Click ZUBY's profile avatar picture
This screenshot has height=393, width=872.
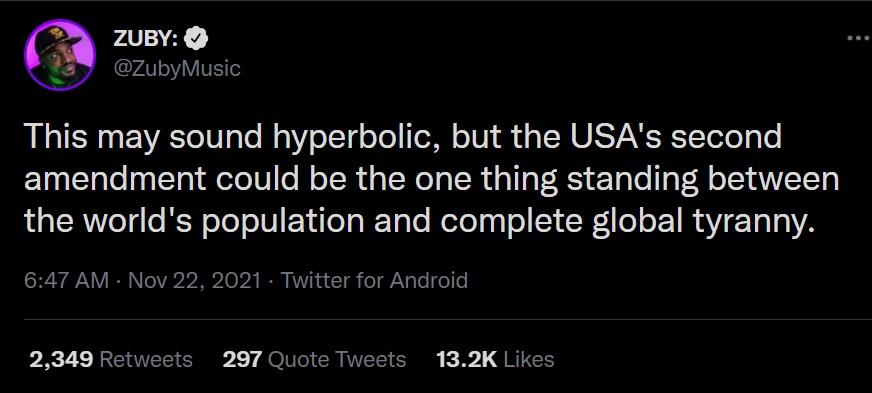(60, 54)
